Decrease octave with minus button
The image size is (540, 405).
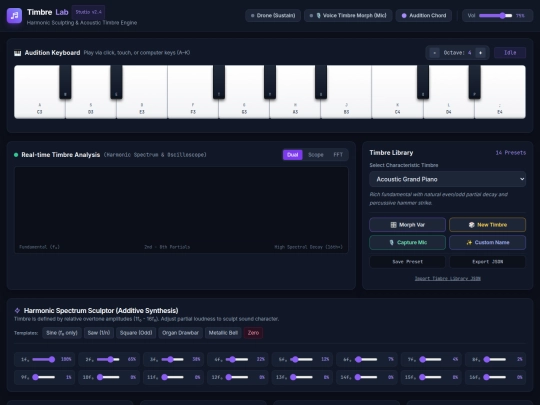[435, 53]
